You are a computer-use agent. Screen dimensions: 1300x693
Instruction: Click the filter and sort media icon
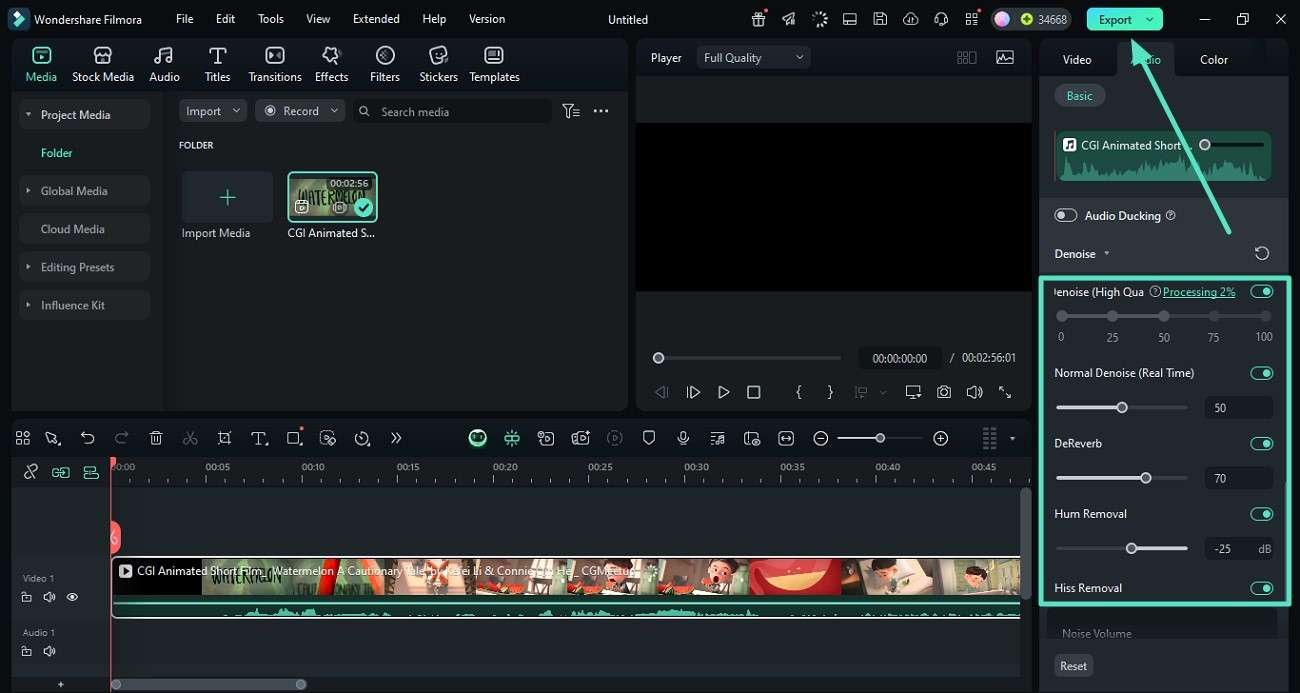pyautogui.click(x=571, y=111)
